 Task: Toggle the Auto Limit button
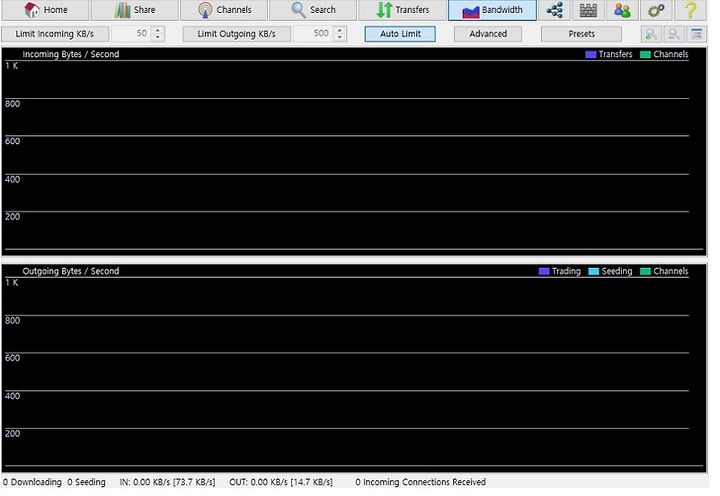(x=400, y=34)
